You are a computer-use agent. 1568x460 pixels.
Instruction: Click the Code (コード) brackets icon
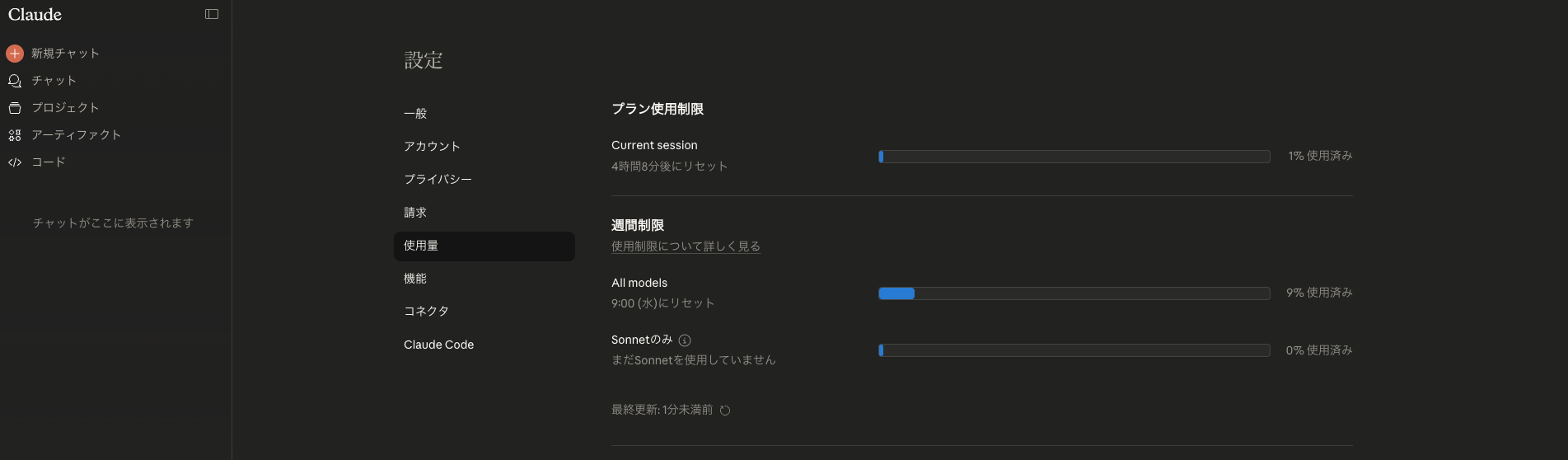tap(15, 162)
